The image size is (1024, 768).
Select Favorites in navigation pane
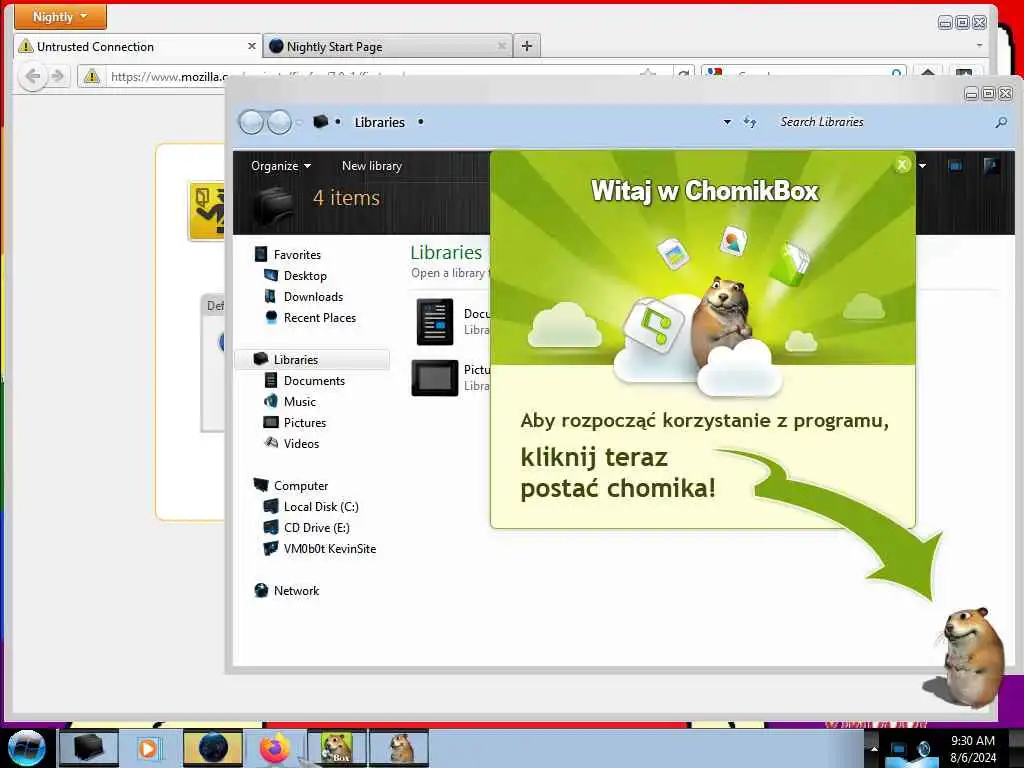coord(287,255)
